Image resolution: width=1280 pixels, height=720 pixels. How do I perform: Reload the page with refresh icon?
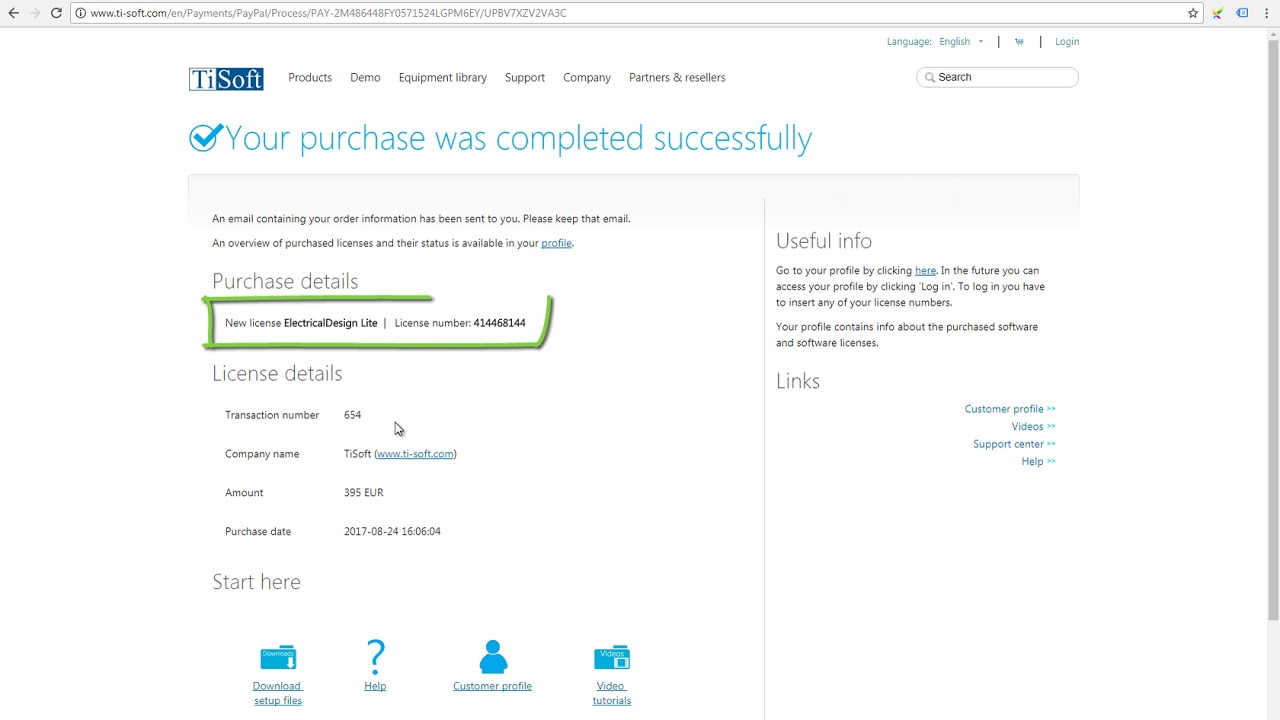56,13
